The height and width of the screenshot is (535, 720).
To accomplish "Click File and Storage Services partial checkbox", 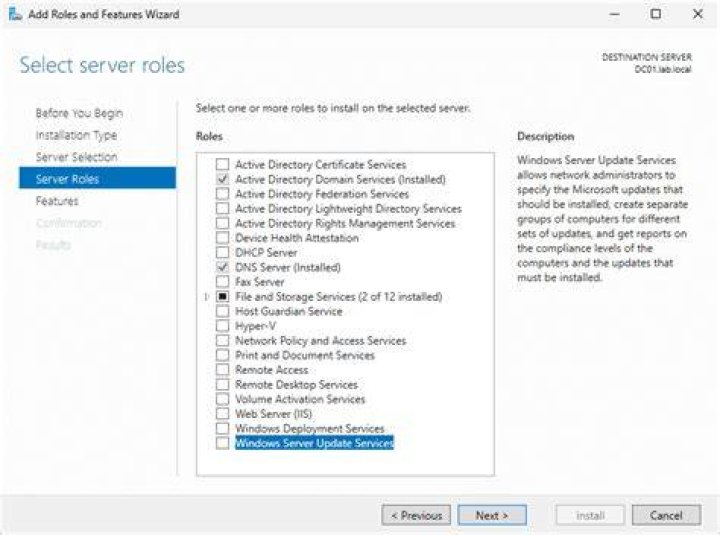I will [222, 297].
